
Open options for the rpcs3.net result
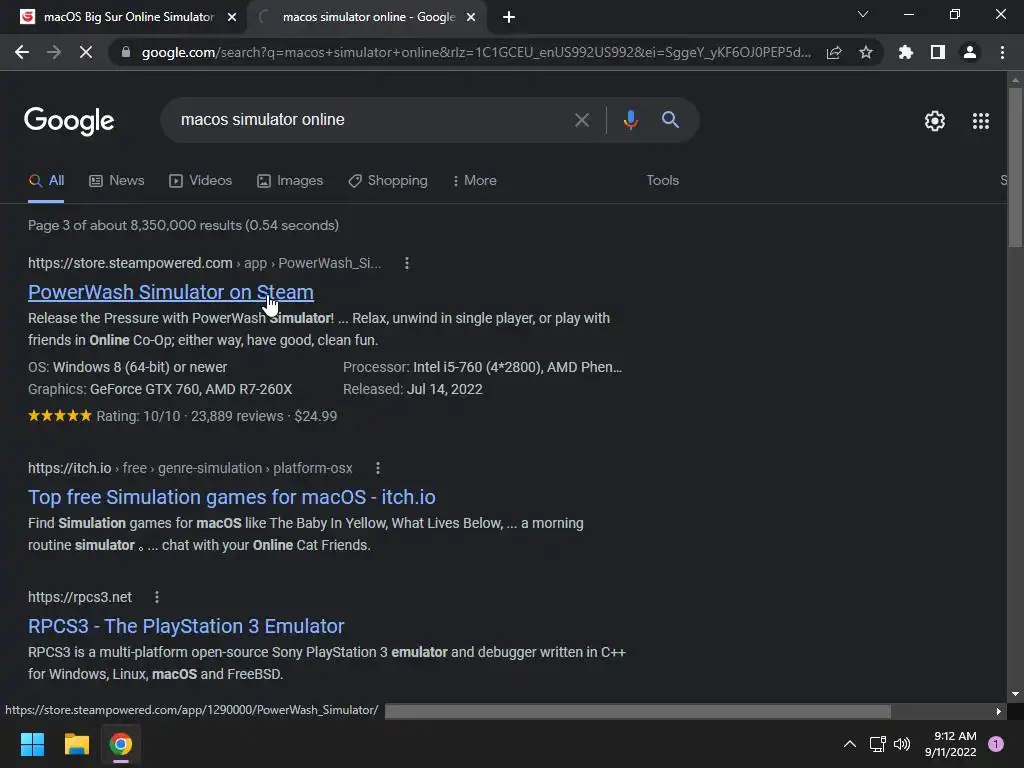tap(157, 597)
